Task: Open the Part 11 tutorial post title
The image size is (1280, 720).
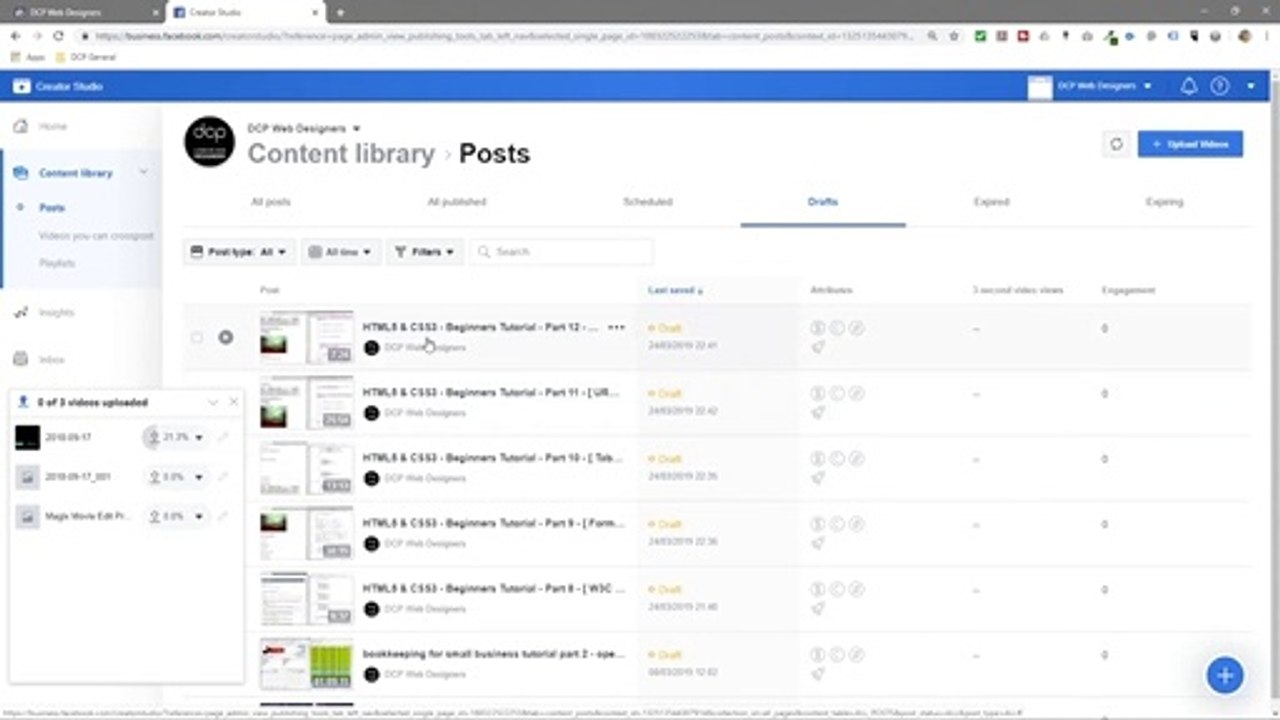Action: coord(491,393)
